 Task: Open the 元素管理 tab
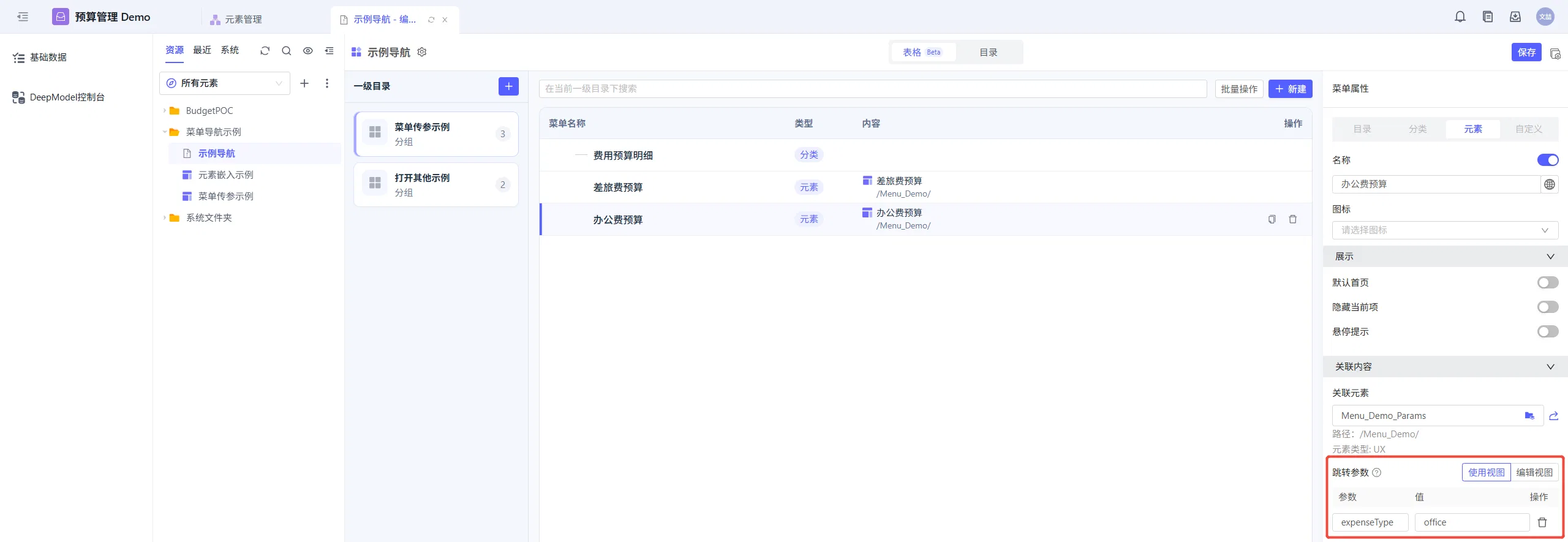click(236, 20)
